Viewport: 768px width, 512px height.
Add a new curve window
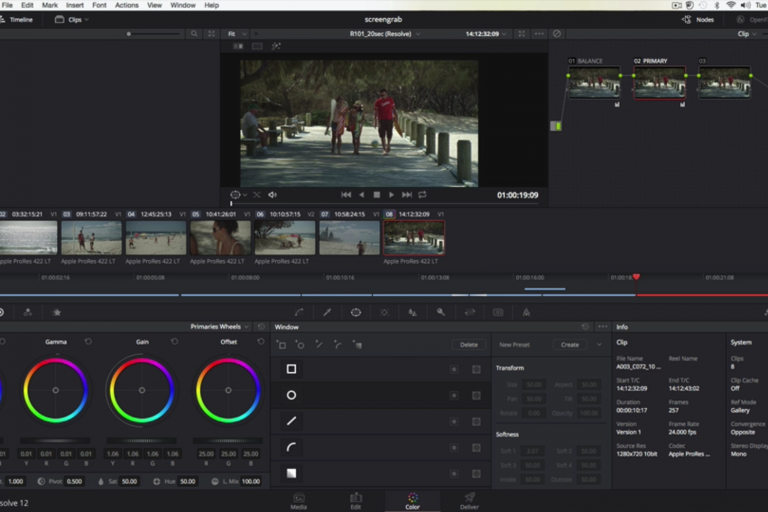click(338, 345)
